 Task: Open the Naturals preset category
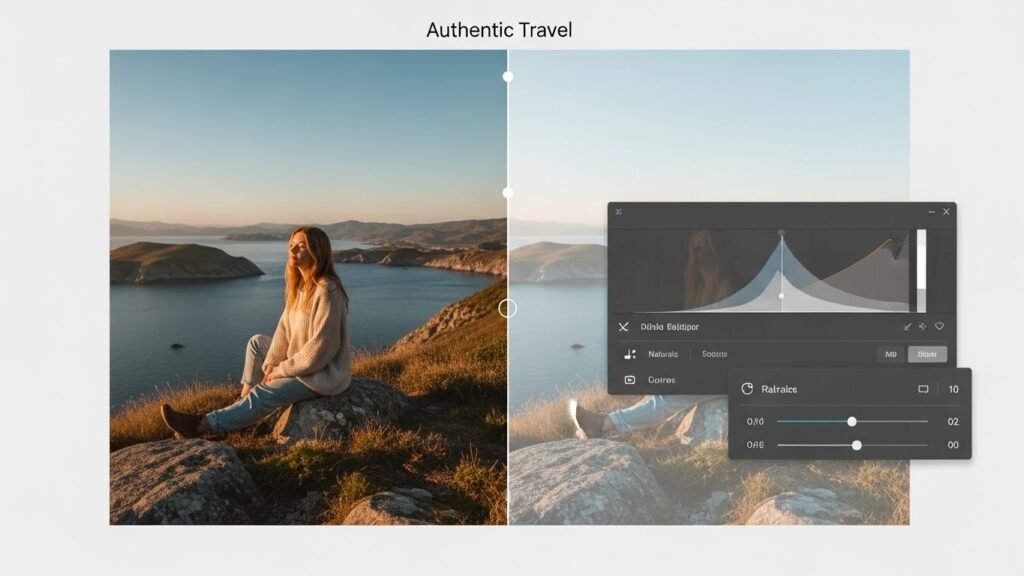(663, 354)
